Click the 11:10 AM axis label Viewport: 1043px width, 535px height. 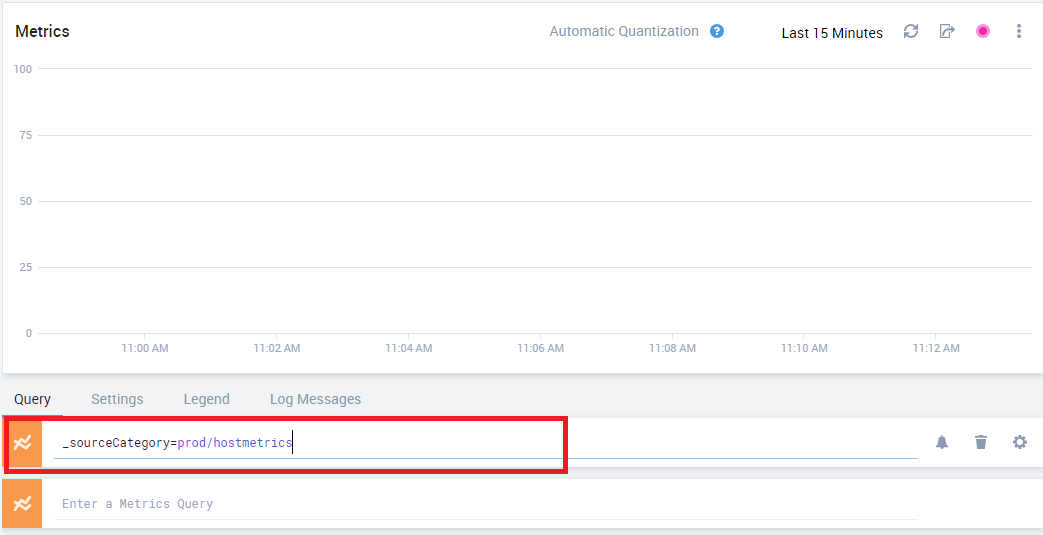[x=804, y=348]
